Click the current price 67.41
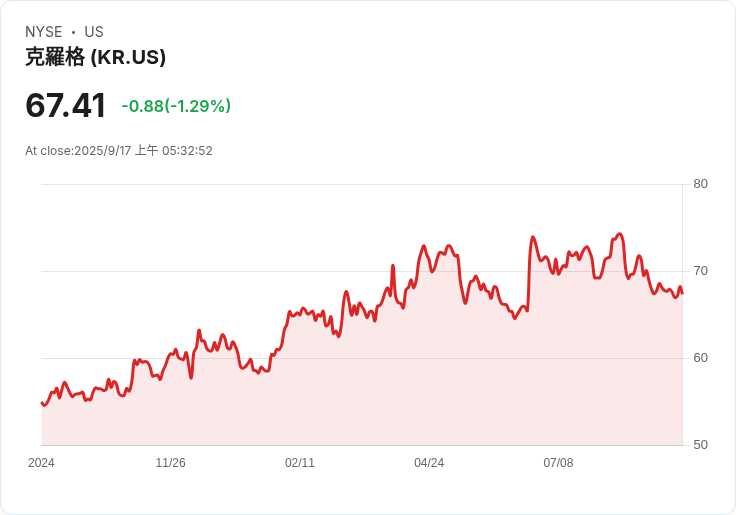This screenshot has height=515, width=736. pyautogui.click(x=65, y=106)
